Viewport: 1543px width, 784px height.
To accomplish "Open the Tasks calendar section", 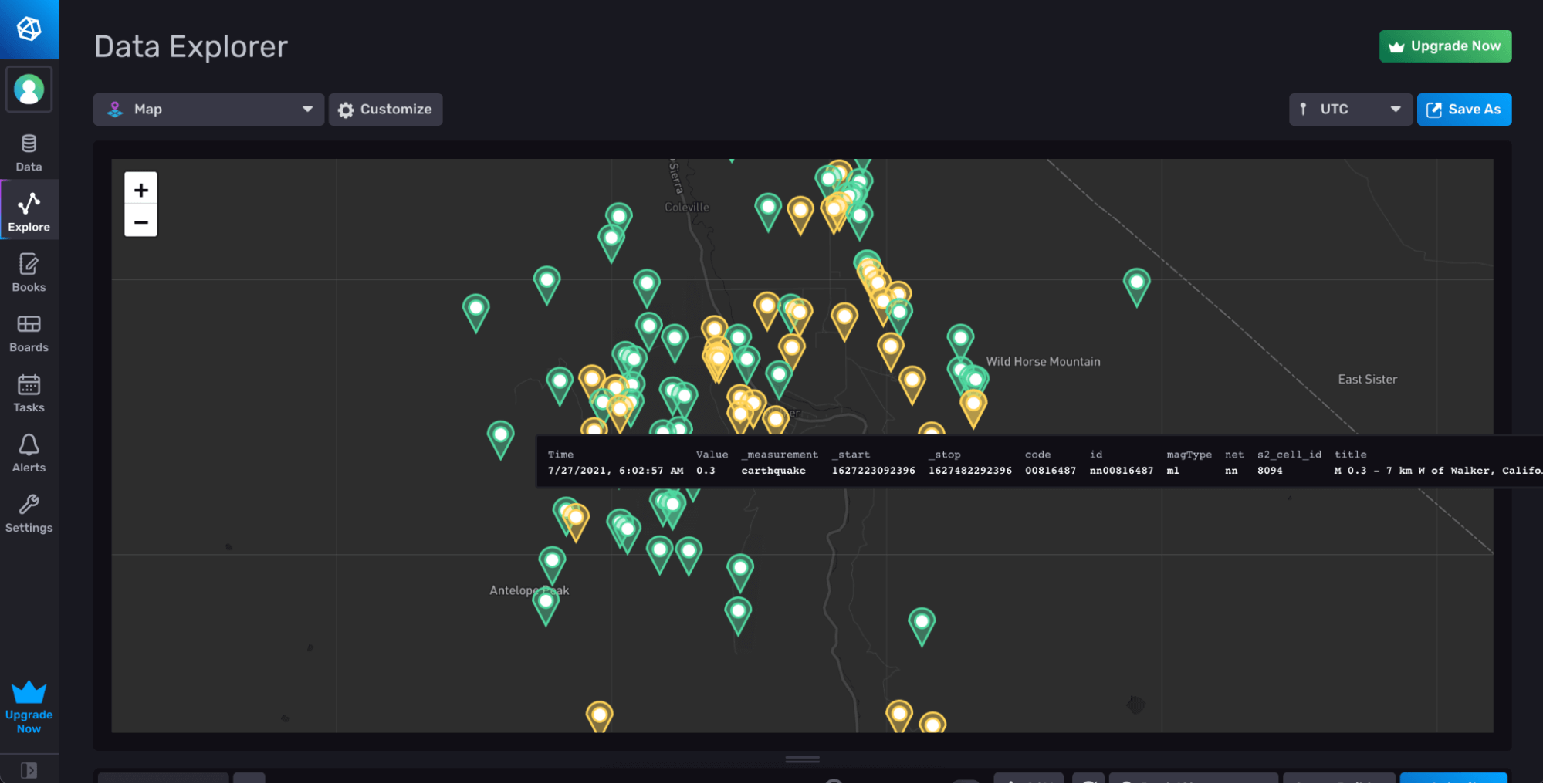I will coord(29,392).
